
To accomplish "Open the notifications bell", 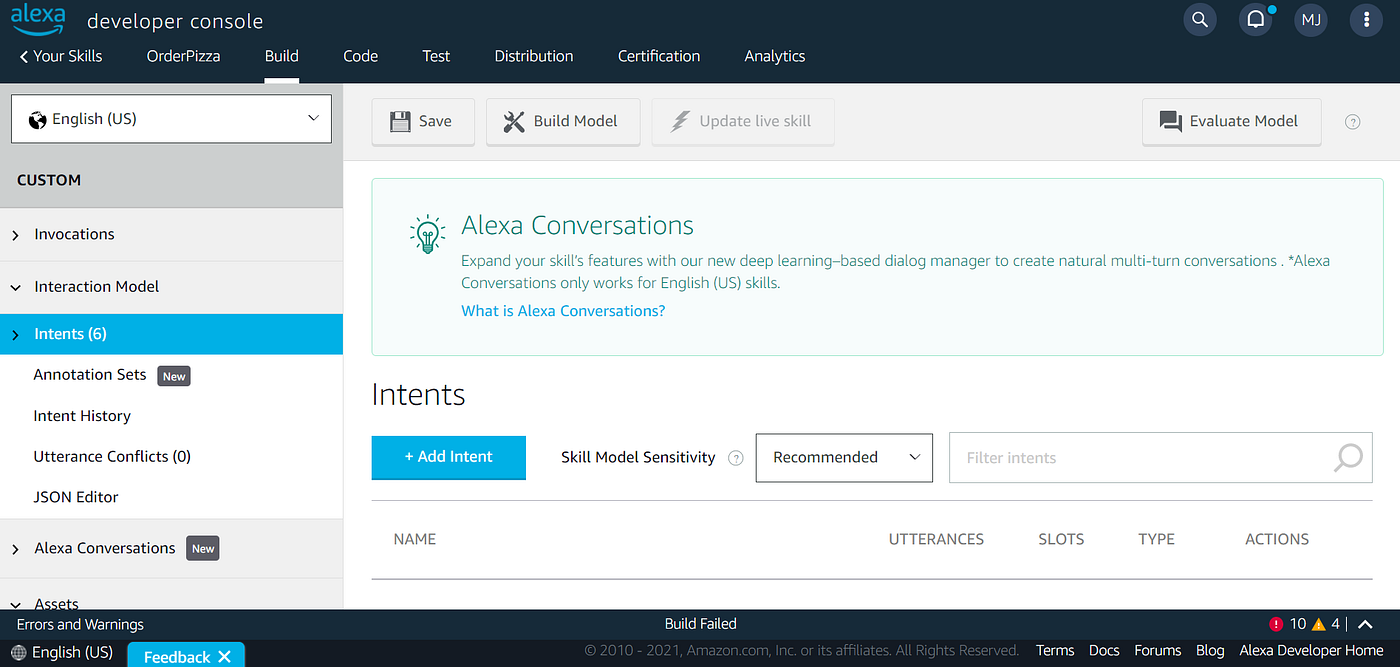I will tap(1255, 19).
